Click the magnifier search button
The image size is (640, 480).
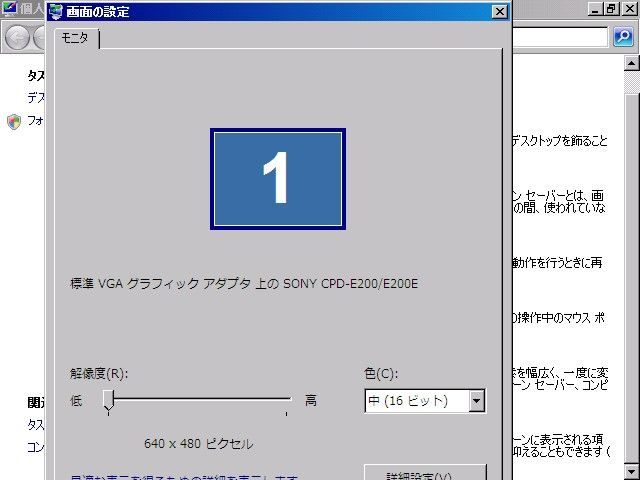point(622,37)
